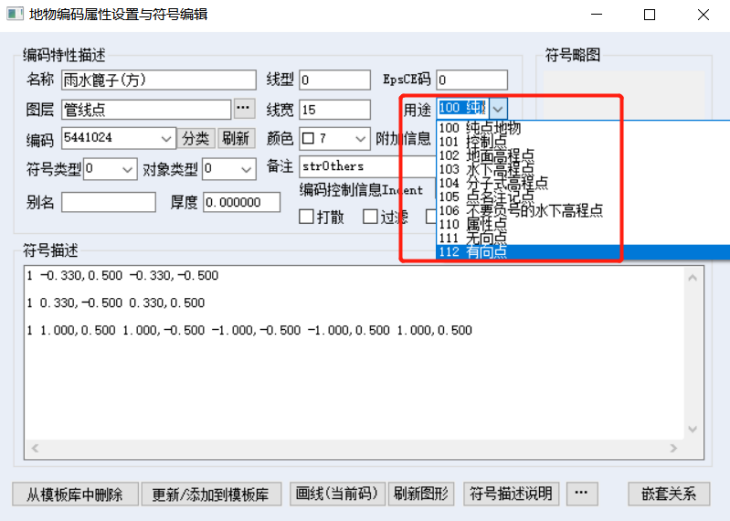Collapse the 用途 dropdown arrow
Image resolution: width=730 pixels, height=521 pixels.
coord(499,108)
